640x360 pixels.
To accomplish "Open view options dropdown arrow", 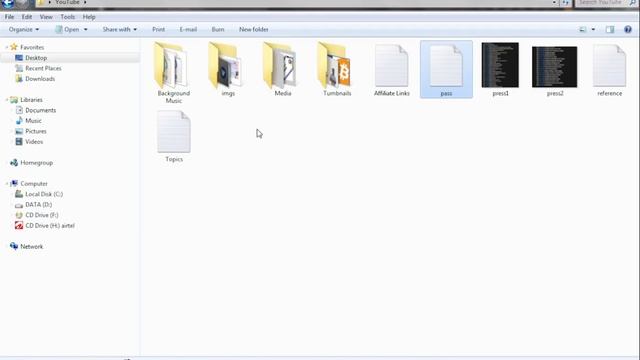I will pos(593,29).
